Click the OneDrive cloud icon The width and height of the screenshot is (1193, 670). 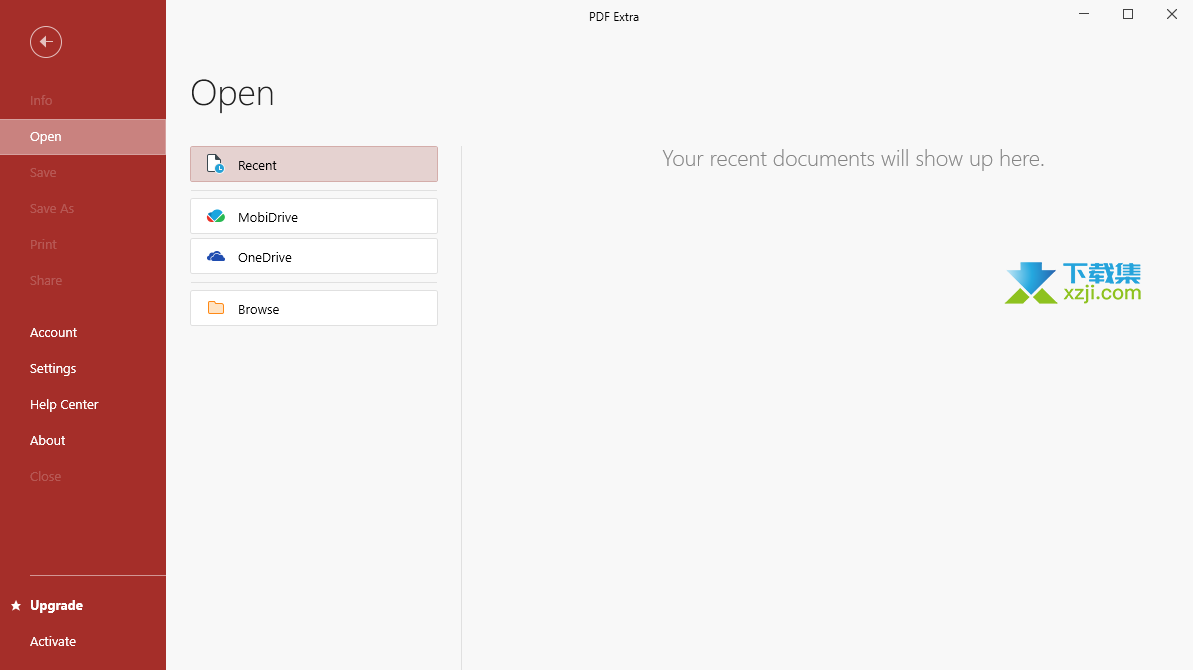(x=215, y=256)
